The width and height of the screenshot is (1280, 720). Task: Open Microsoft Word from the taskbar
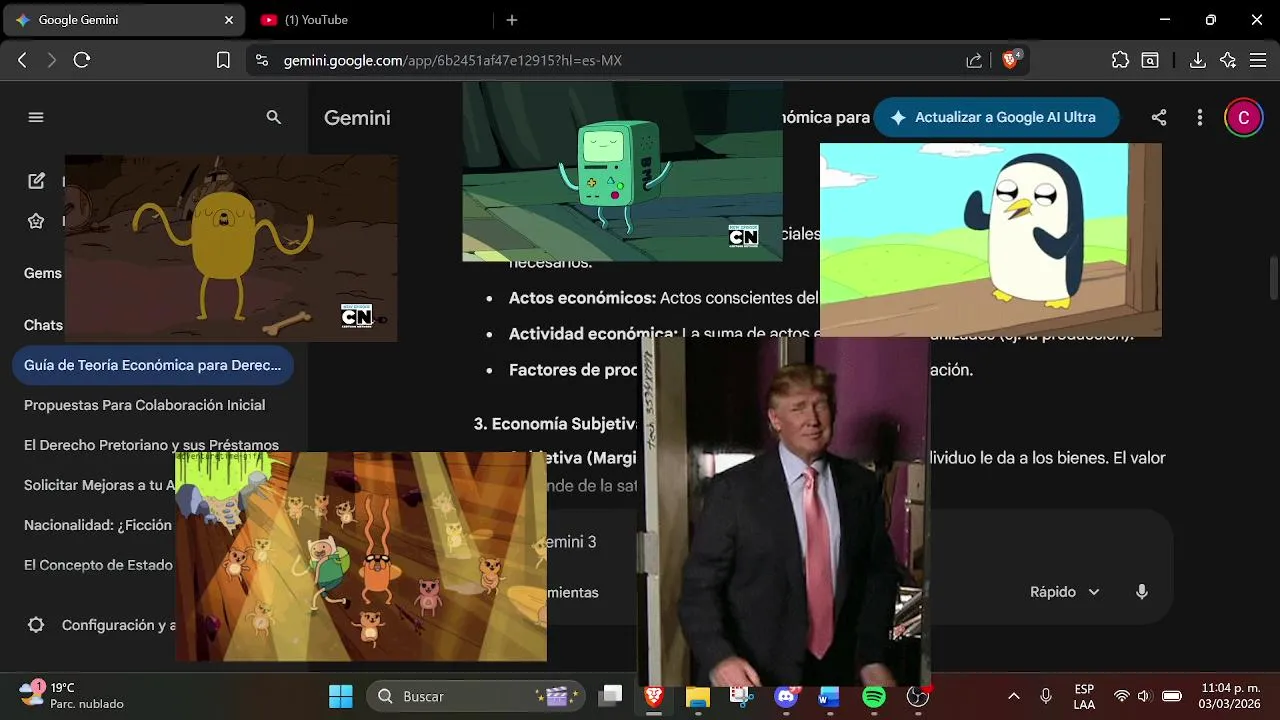(829, 696)
